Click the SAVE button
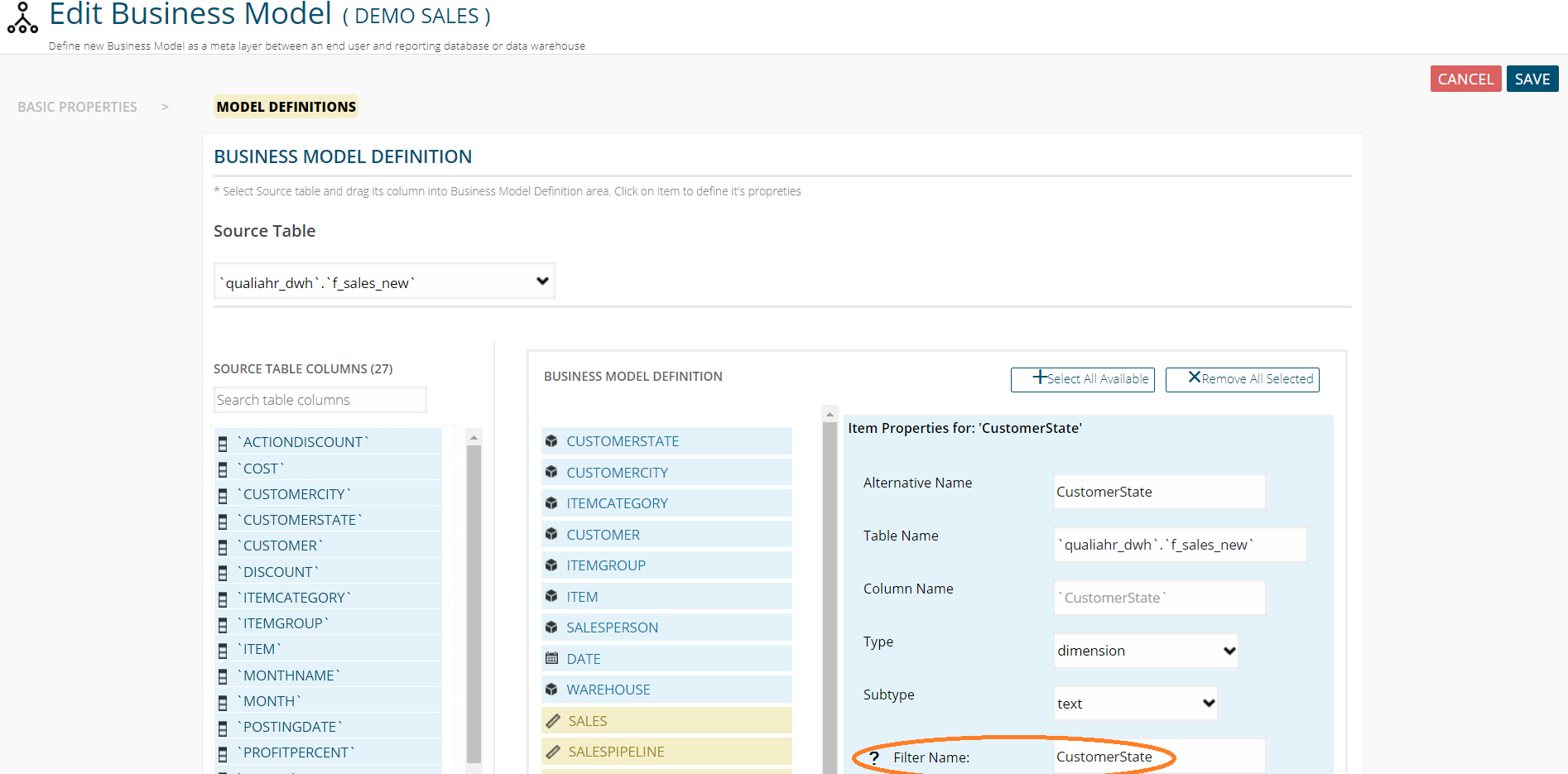The image size is (1568, 774). 1532,79
